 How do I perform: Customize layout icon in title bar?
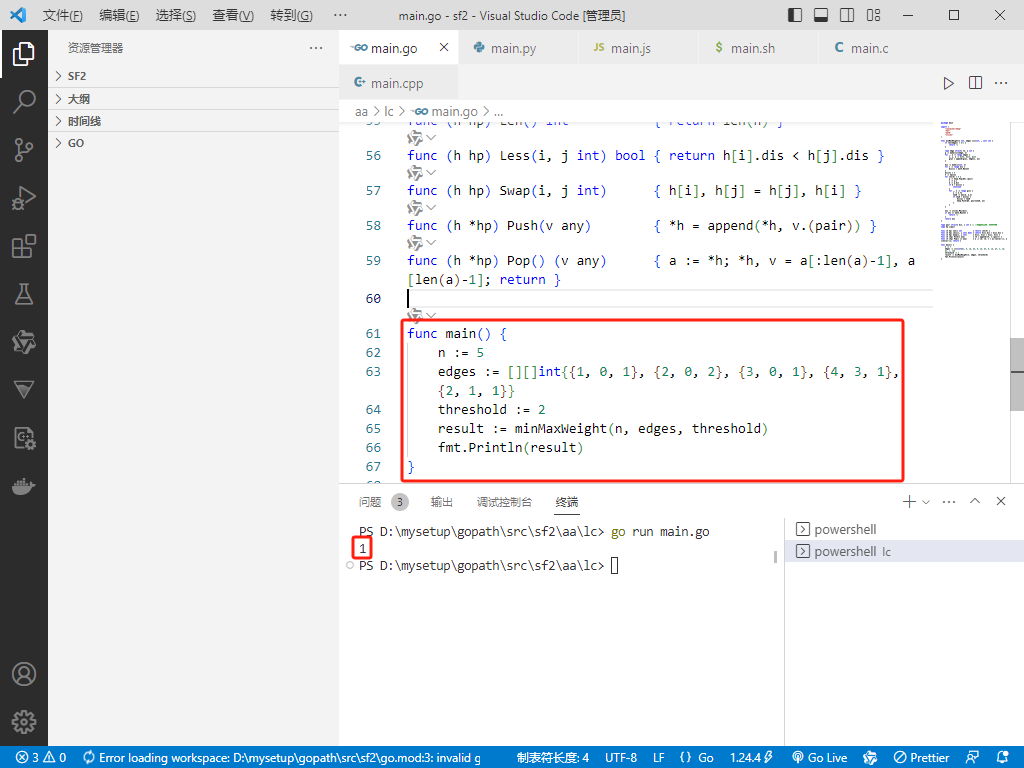point(873,15)
